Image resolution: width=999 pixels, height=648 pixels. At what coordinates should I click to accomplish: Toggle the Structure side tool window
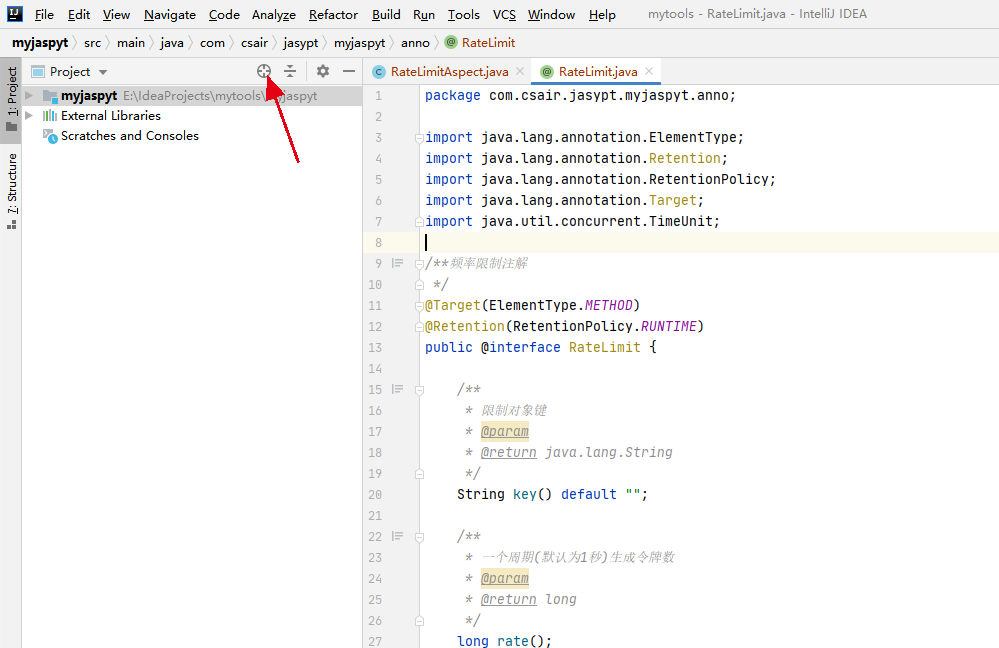(11, 191)
